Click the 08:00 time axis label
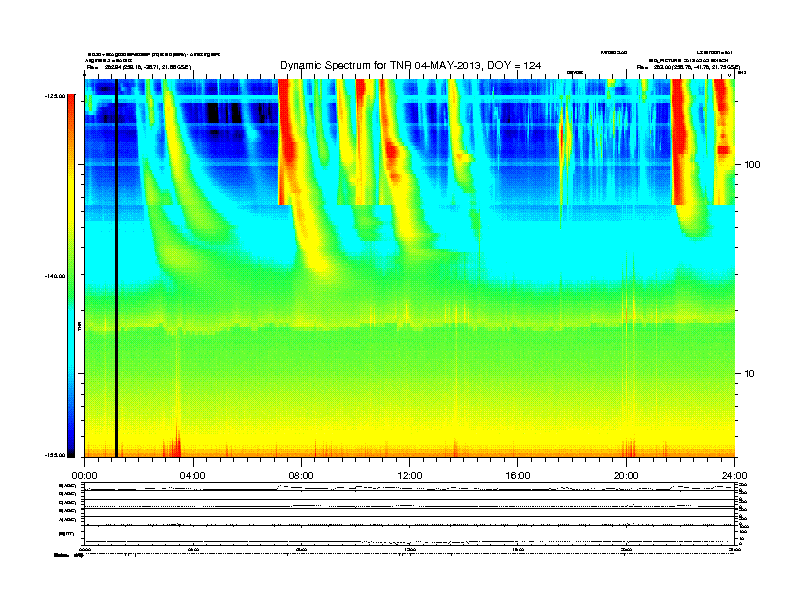 (301, 476)
